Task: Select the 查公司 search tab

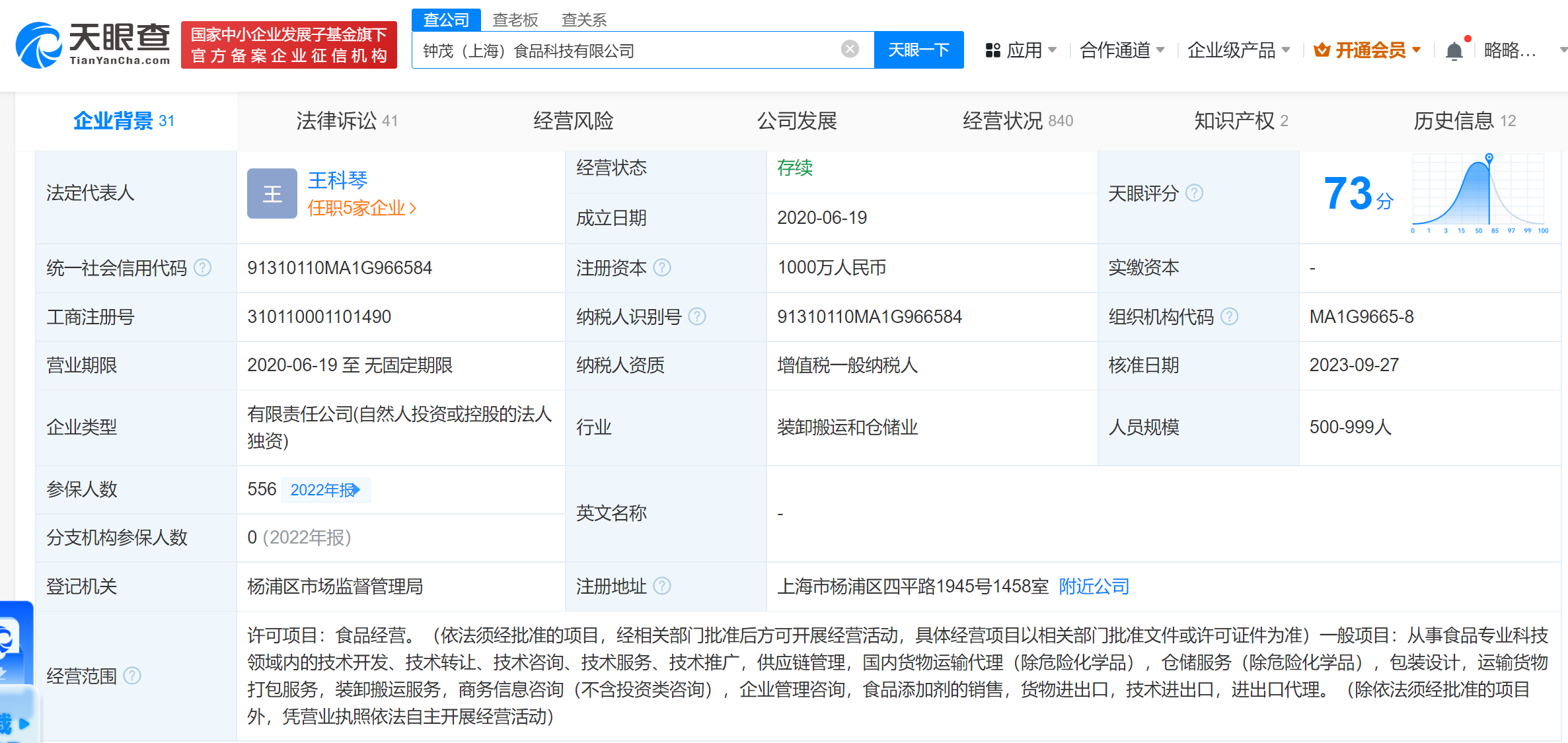Action: click(x=445, y=20)
